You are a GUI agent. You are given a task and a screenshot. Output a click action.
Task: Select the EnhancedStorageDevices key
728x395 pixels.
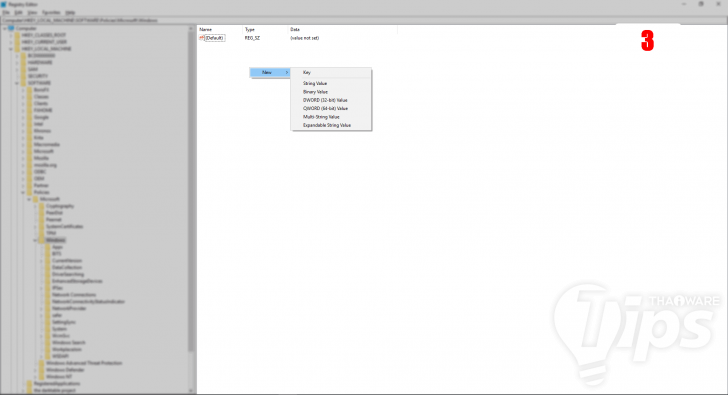tap(77, 281)
